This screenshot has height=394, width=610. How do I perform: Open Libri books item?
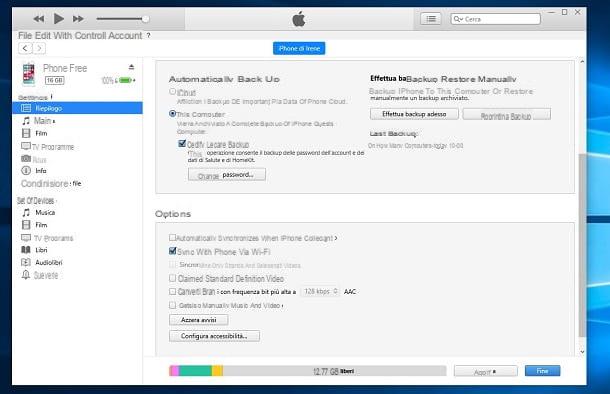click(x=34, y=250)
